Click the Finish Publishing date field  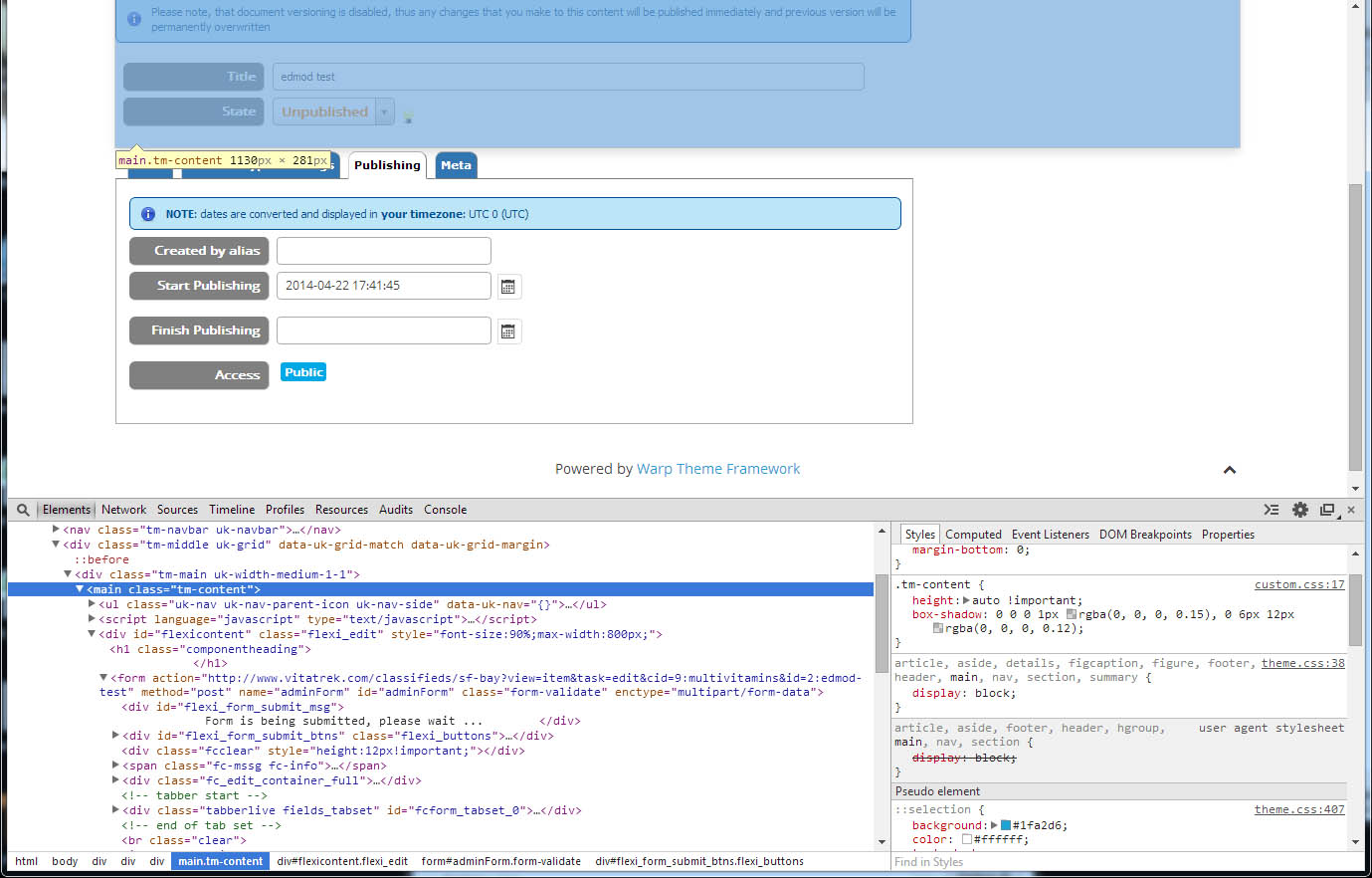(x=384, y=330)
